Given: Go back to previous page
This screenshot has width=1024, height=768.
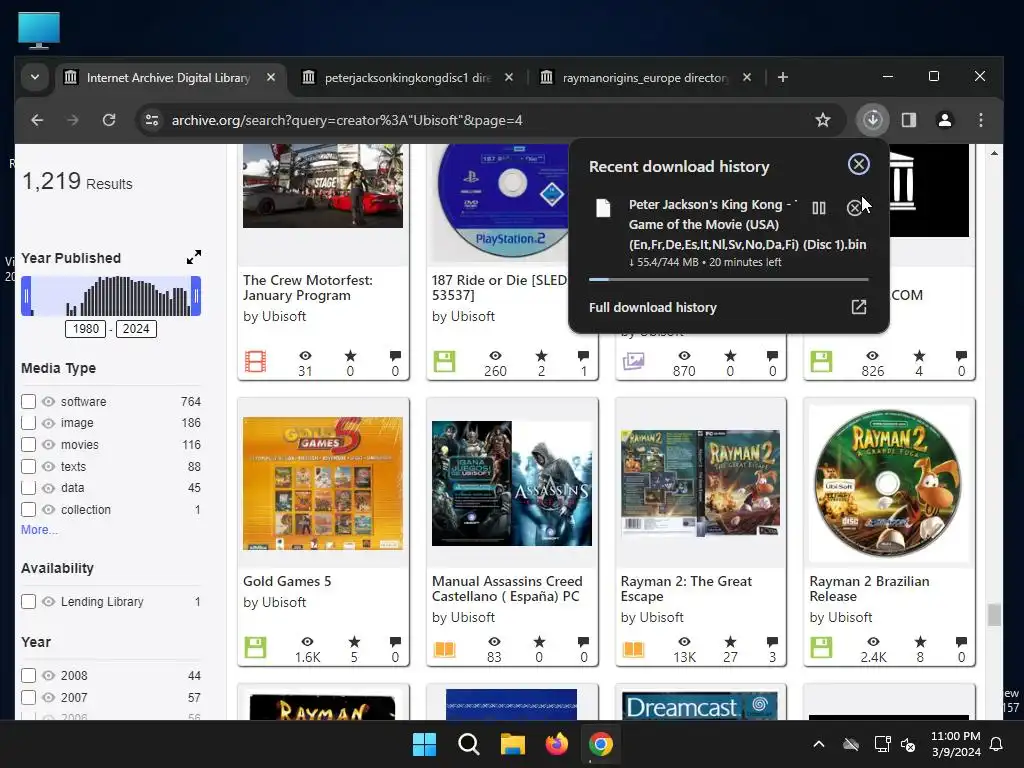Looking at the screenshot, I should coord(37,120).
